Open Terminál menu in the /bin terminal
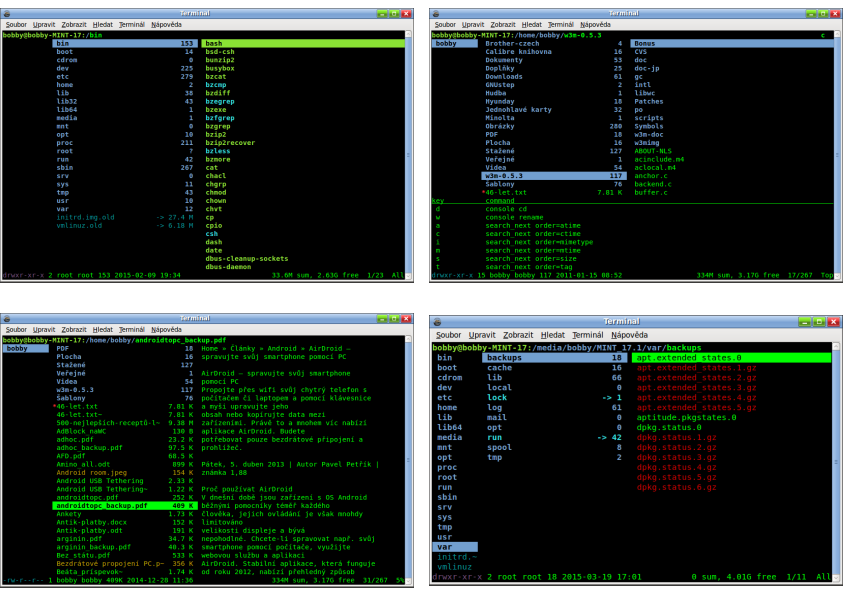This screenshot has width=843, height=595. 132,25
